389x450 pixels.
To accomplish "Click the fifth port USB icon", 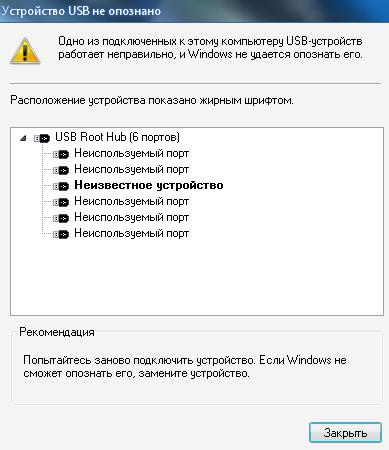I will tap(61, 218).
